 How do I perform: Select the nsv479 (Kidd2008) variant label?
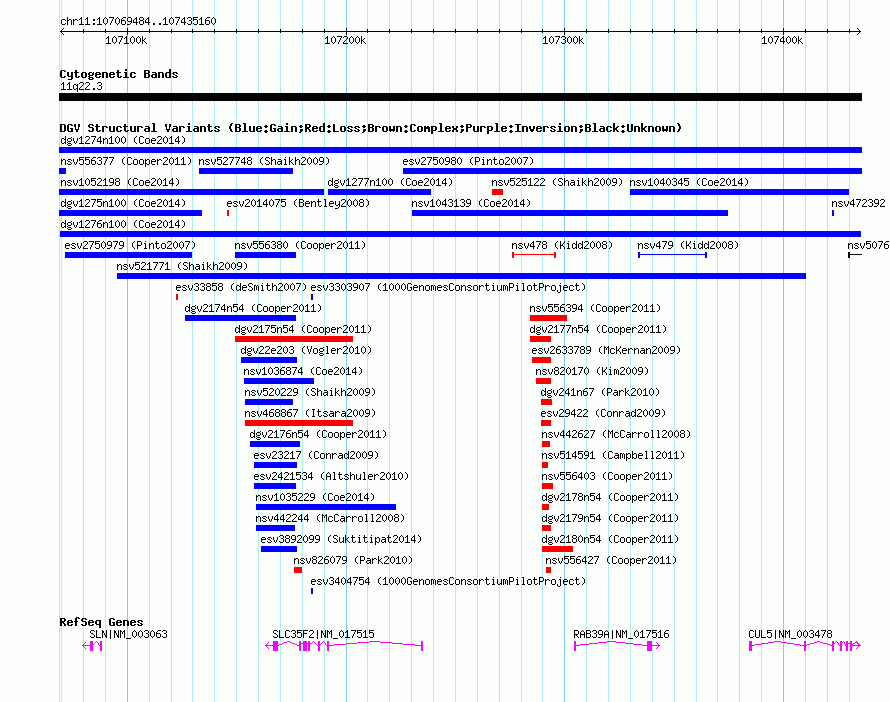coord(688,245)
